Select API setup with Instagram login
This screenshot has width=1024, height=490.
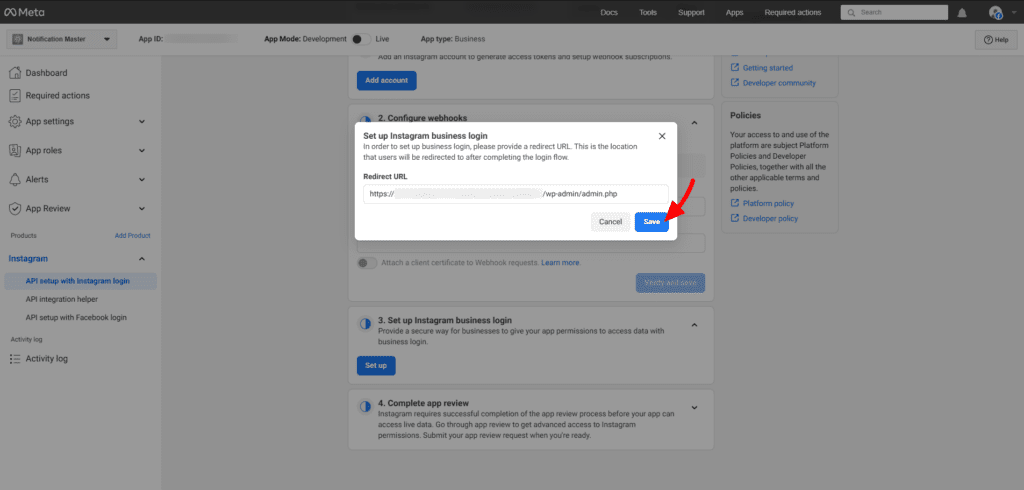tap(80, 281)
